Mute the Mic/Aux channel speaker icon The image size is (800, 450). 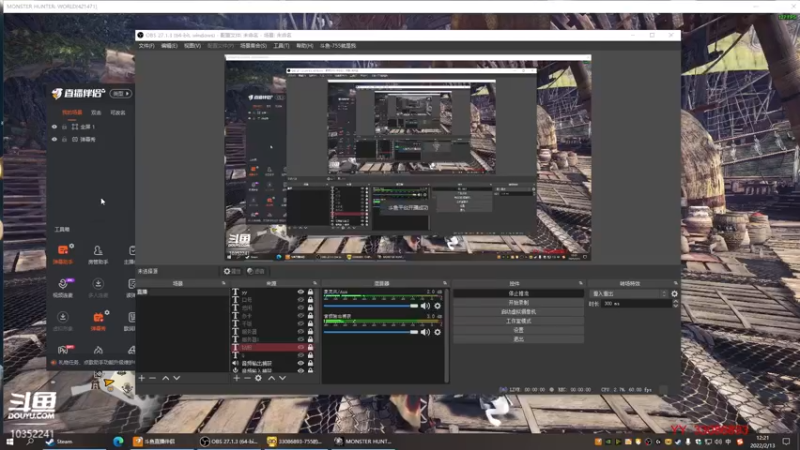pyautogui.click(x=425, y=306)
